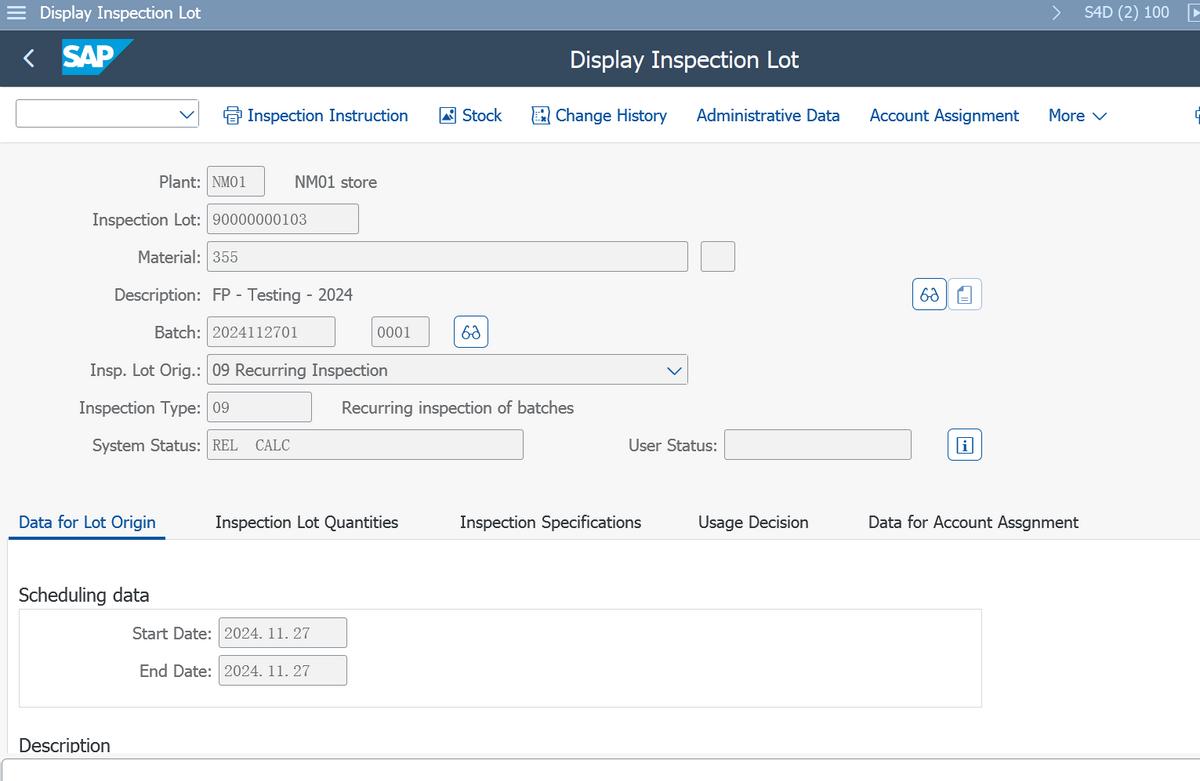Click the glasses icon next to Description
1200x781 pixels.
[929, 295]
